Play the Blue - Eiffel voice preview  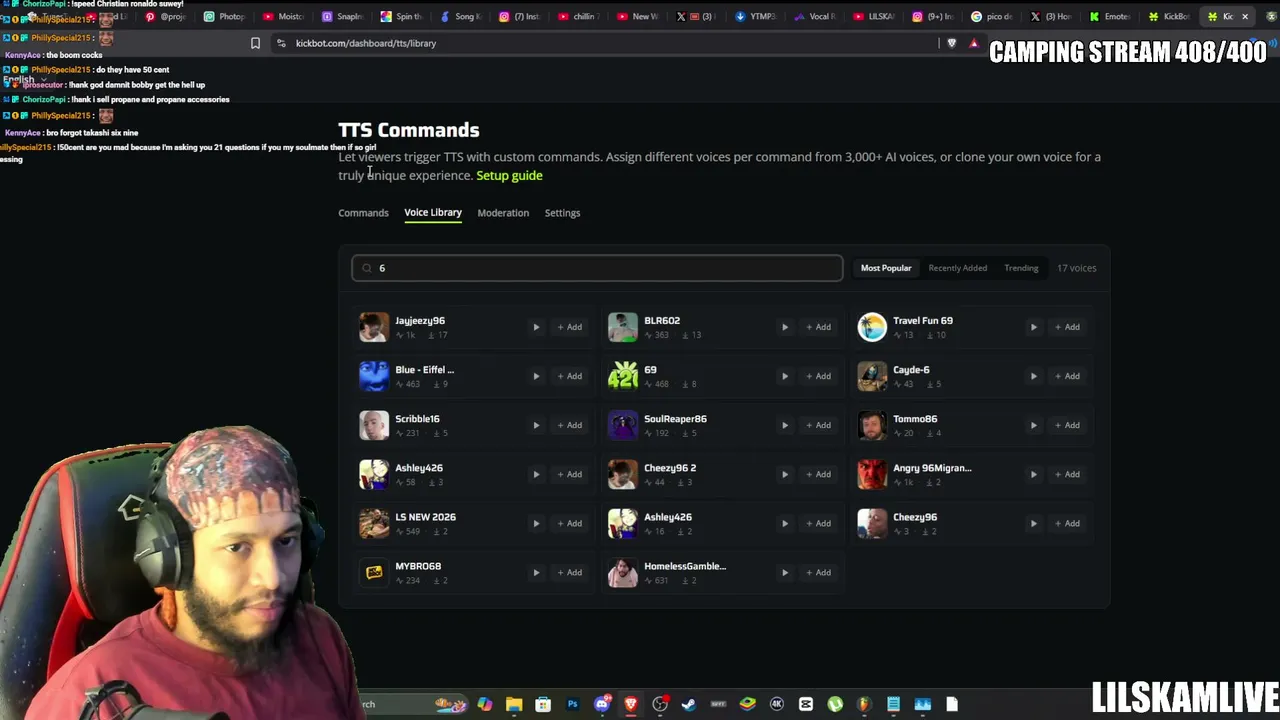click(x=536, y=376)
